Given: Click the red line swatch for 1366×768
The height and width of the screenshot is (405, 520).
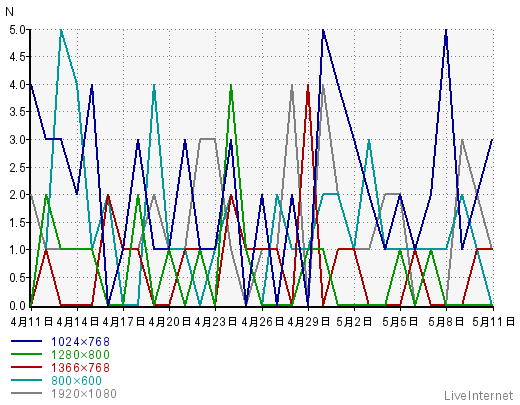Looking at the screenshot, I should tap(27, 367).
